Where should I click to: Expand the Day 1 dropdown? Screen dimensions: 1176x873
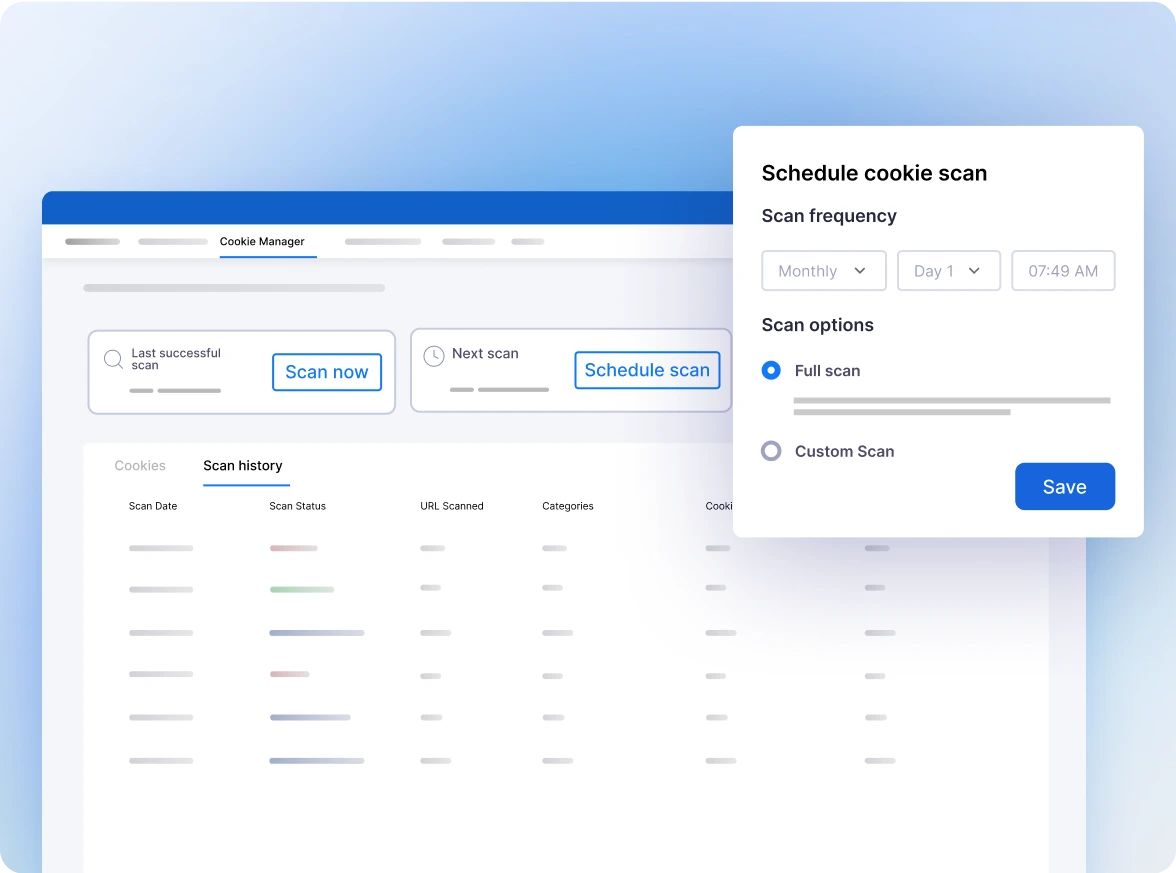[948, 271]
